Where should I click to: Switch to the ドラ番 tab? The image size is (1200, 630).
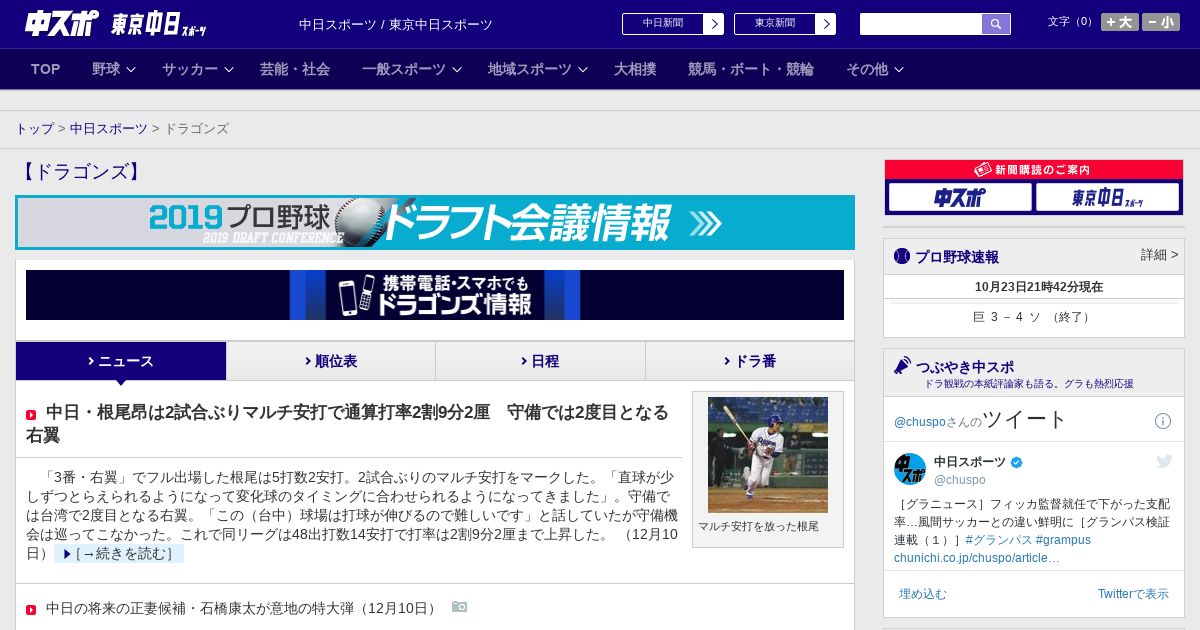pos(750,361)
